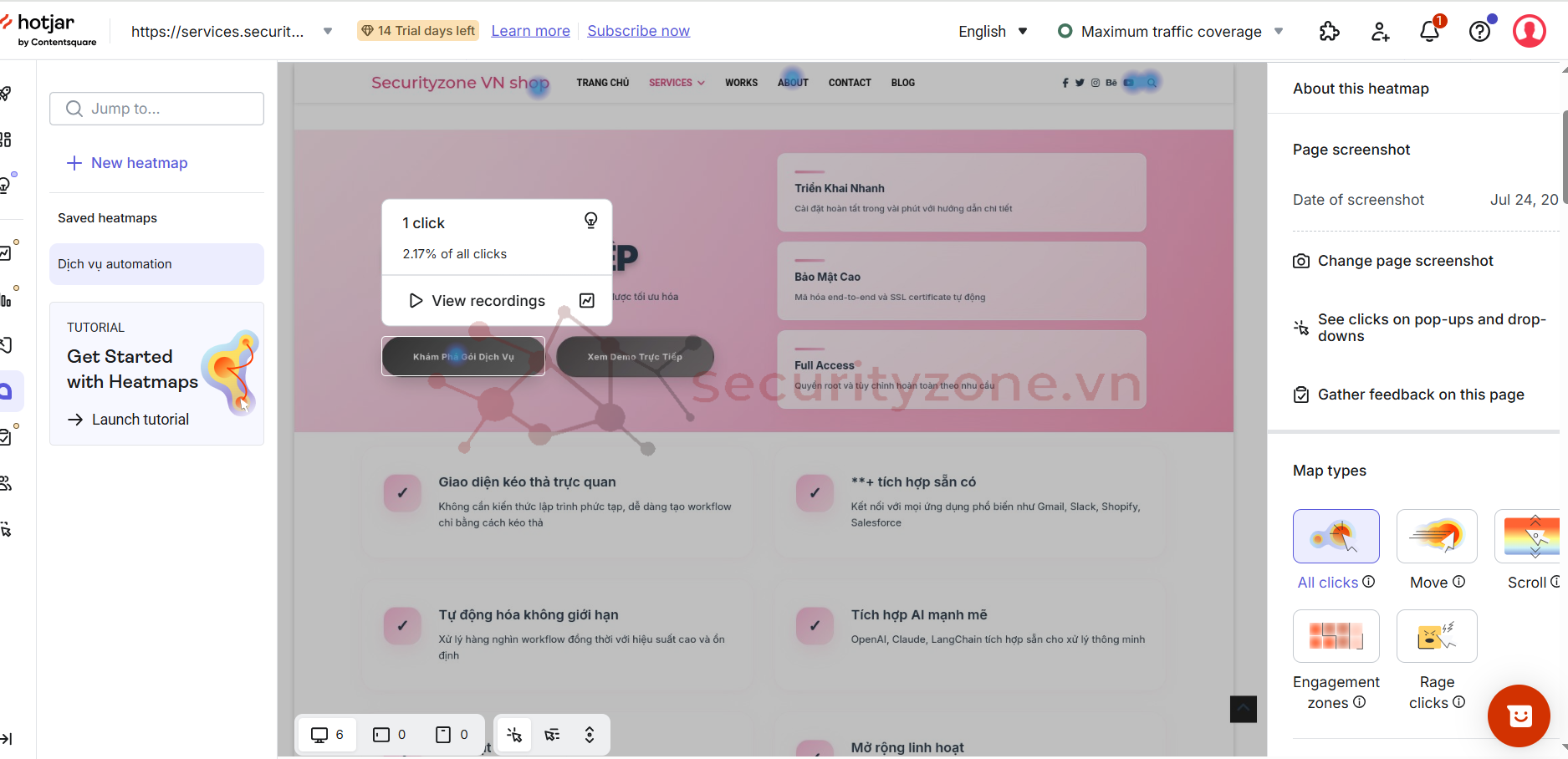Expand the site URL dropdown

coord(328,31)
